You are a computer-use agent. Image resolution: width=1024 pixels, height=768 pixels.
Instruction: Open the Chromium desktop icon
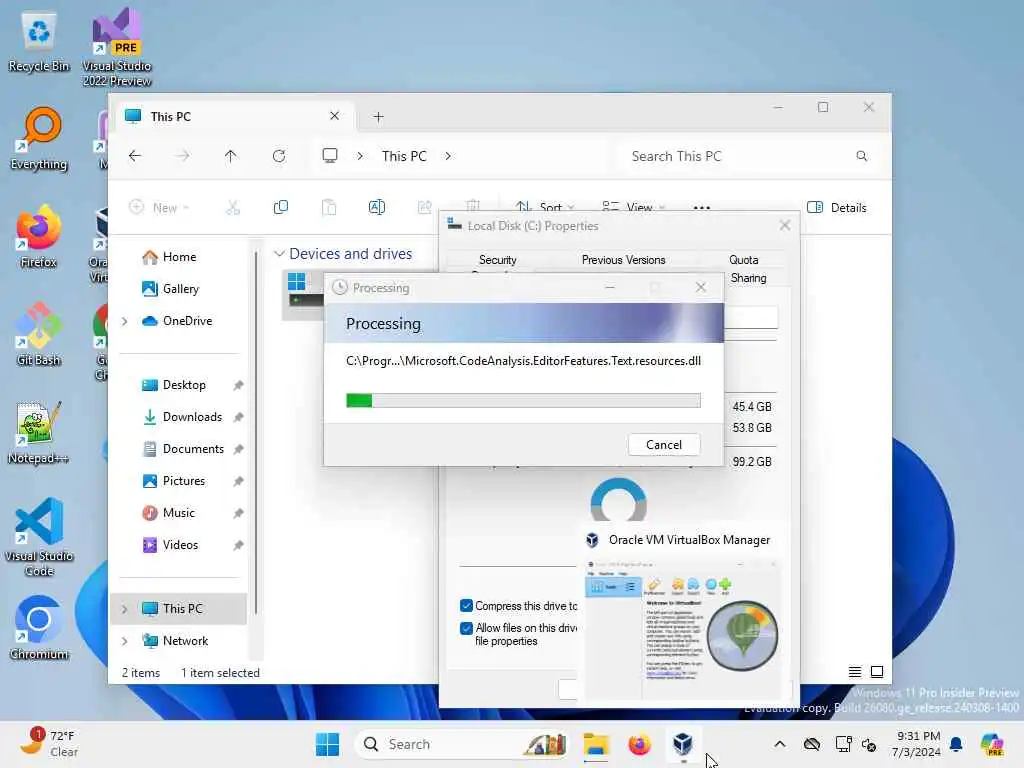coord(39,628)
